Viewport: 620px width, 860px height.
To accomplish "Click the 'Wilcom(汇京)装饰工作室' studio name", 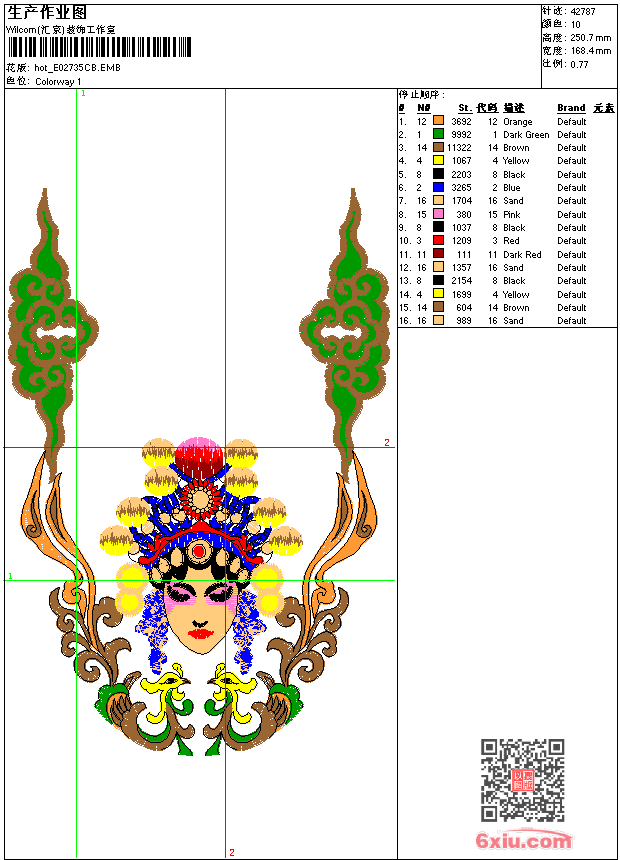I will (61, 30).
